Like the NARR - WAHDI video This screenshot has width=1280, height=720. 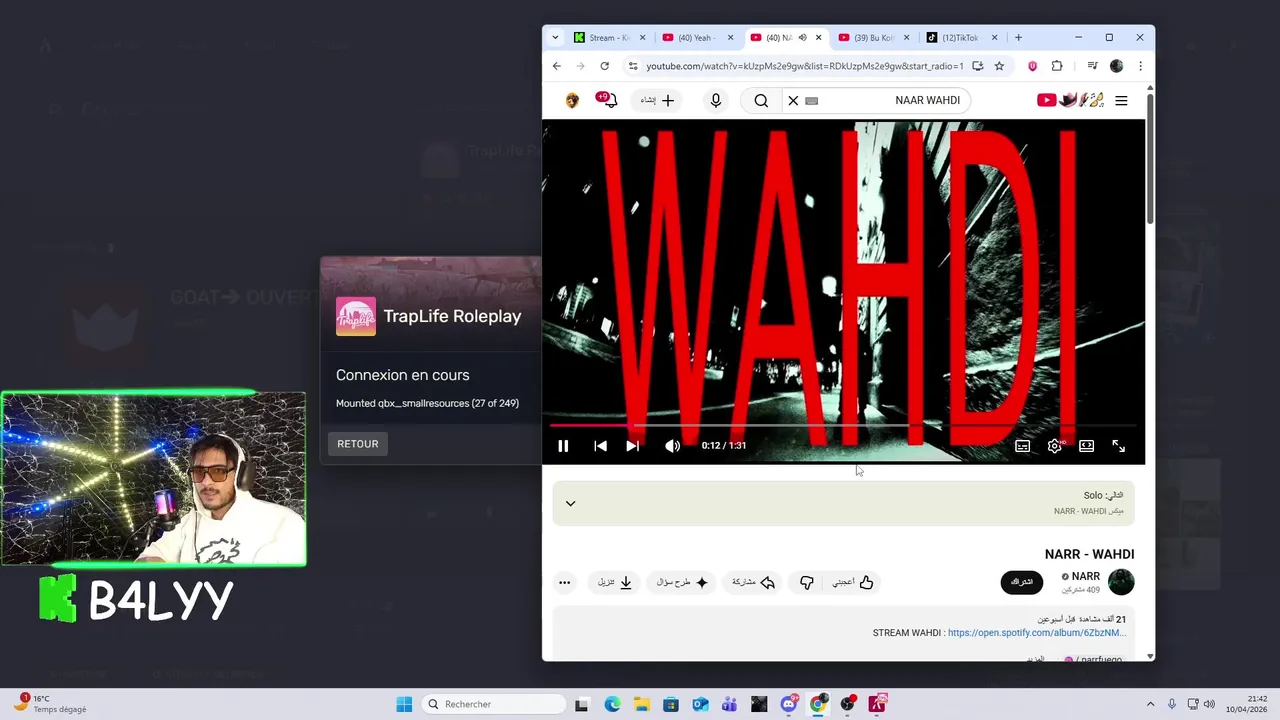[x=854, y=582]
